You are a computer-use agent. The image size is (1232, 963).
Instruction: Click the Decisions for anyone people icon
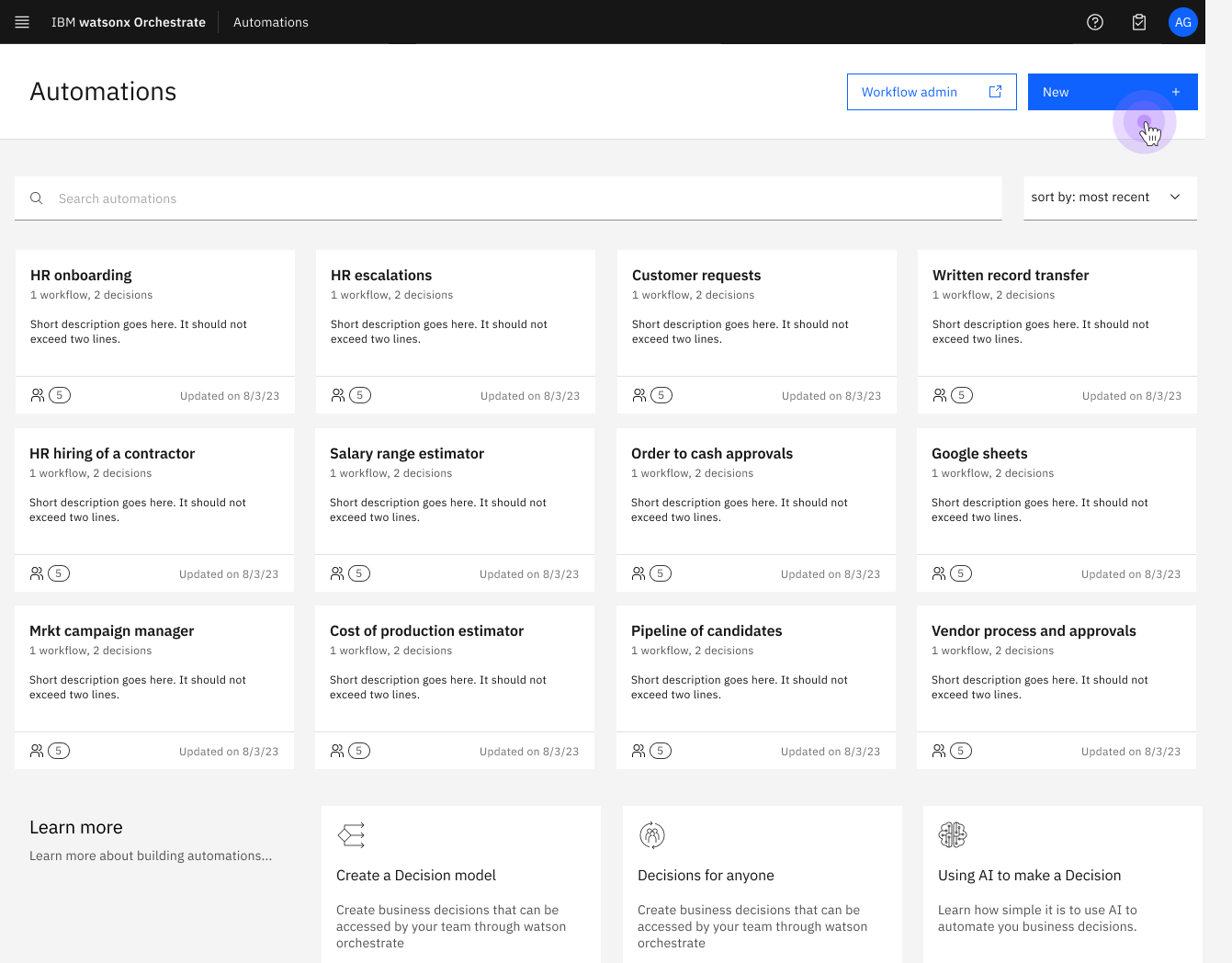click(652, 835)
